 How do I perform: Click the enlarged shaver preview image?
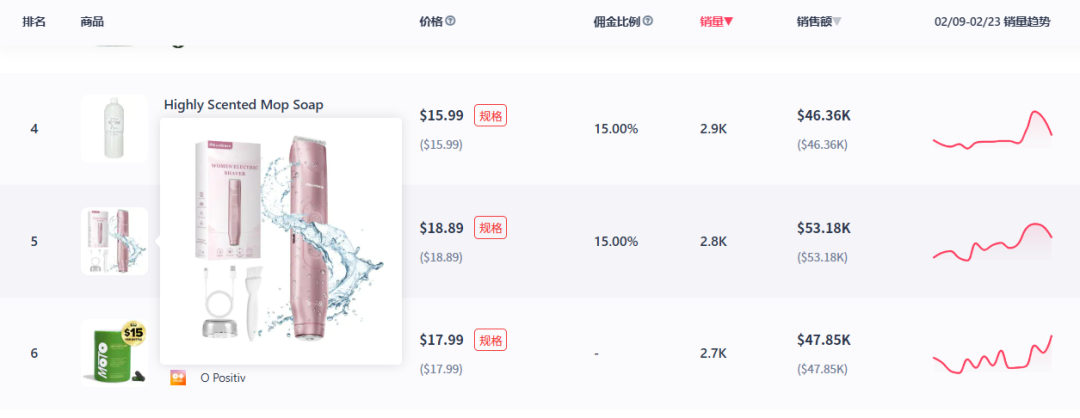coord(281,241)
